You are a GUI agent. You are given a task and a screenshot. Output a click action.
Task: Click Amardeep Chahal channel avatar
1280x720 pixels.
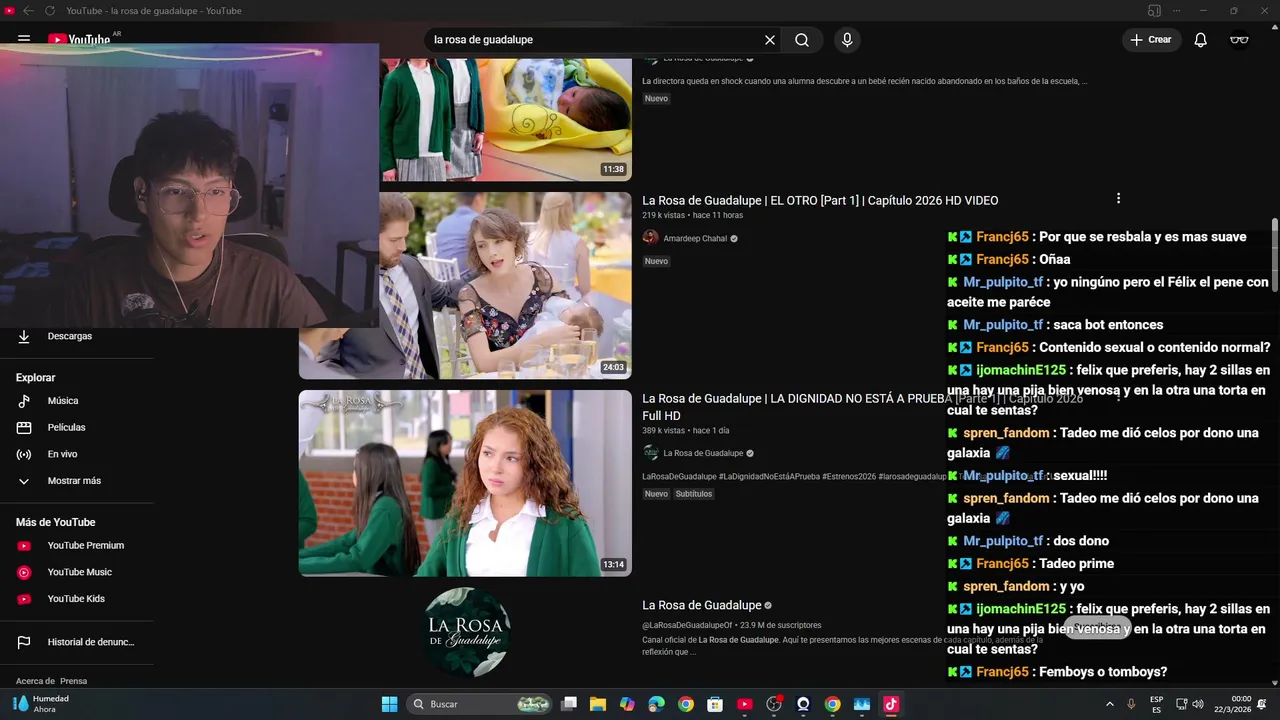[x=651, y=238]
